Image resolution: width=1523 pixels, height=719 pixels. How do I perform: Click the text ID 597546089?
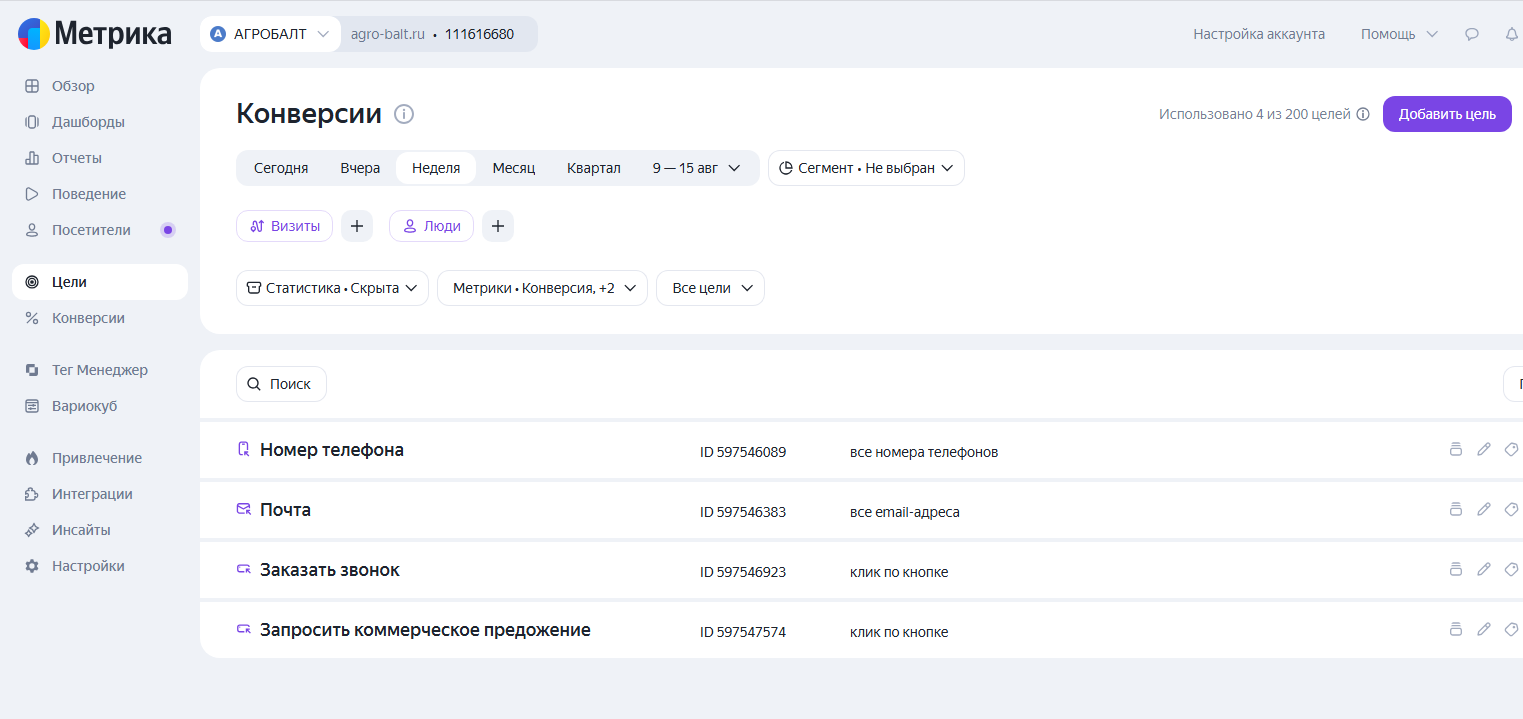743,452
